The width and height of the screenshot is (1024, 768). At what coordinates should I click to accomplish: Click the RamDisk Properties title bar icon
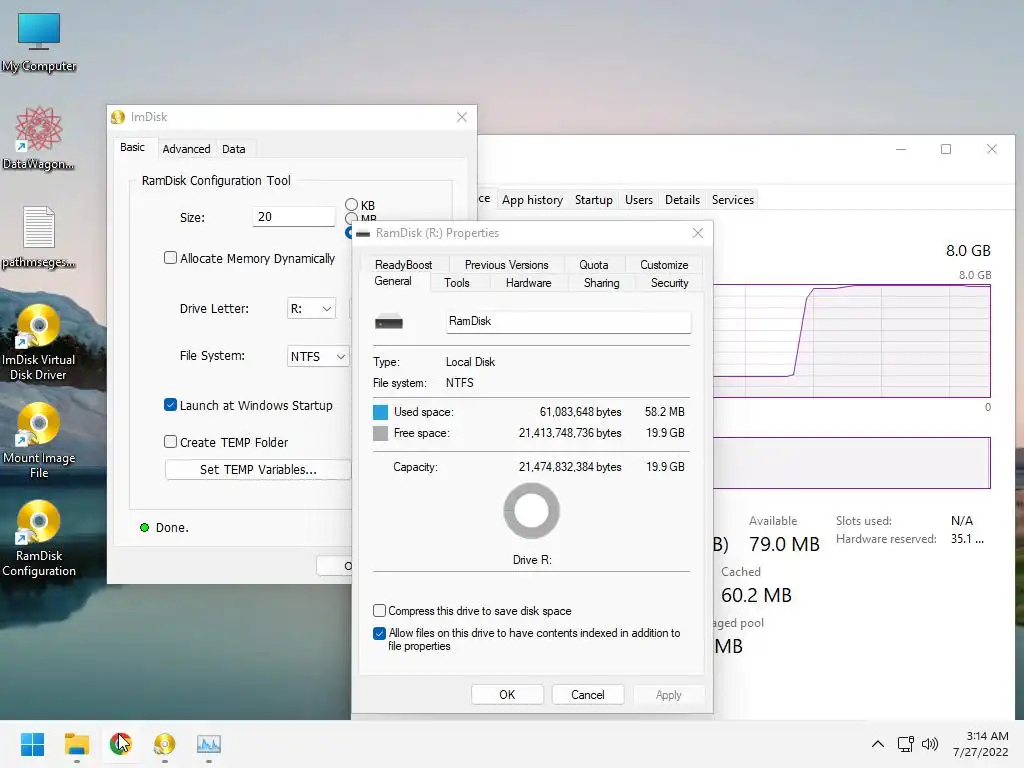[363, 233]
